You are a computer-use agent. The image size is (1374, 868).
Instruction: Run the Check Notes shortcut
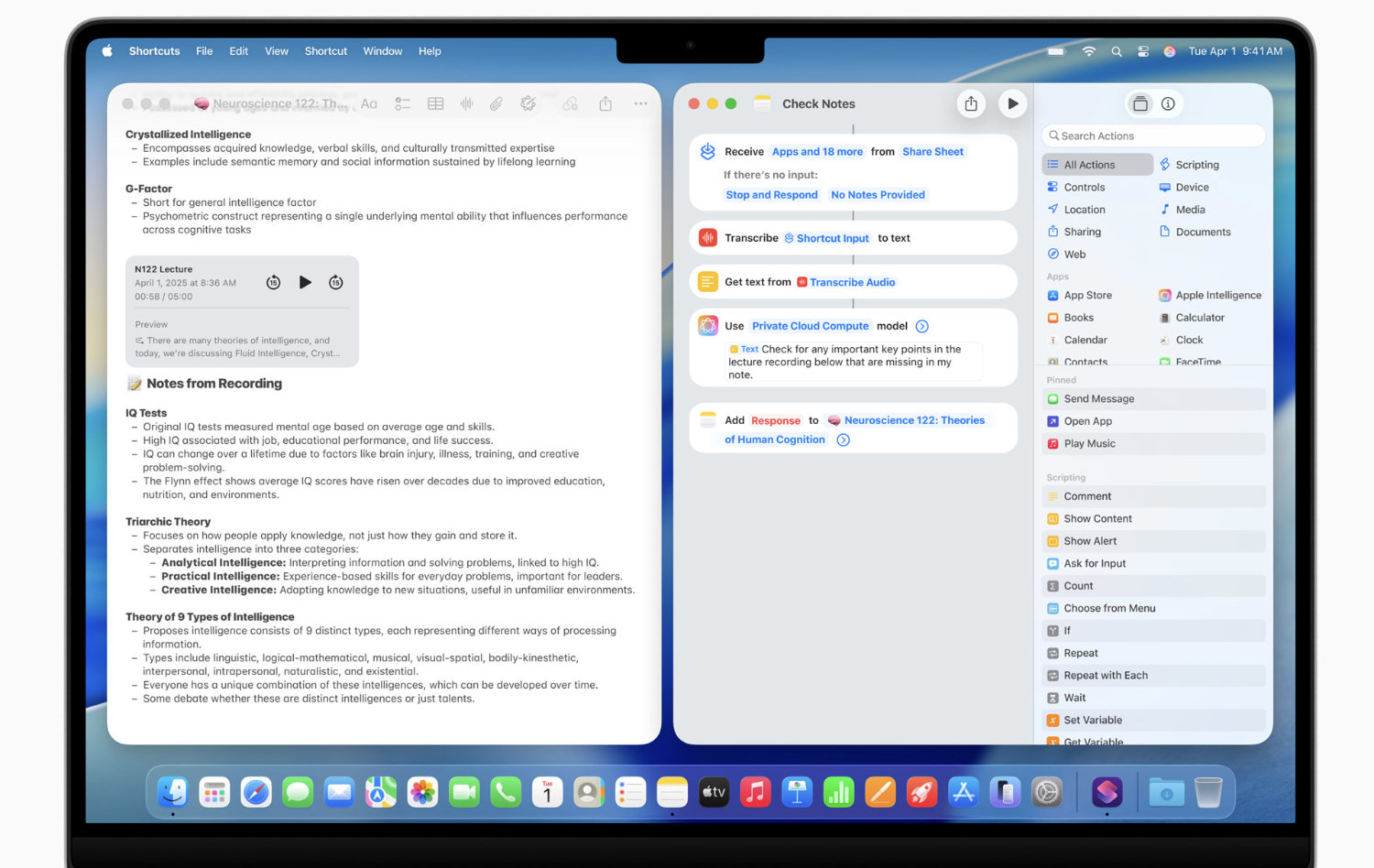1012,103
